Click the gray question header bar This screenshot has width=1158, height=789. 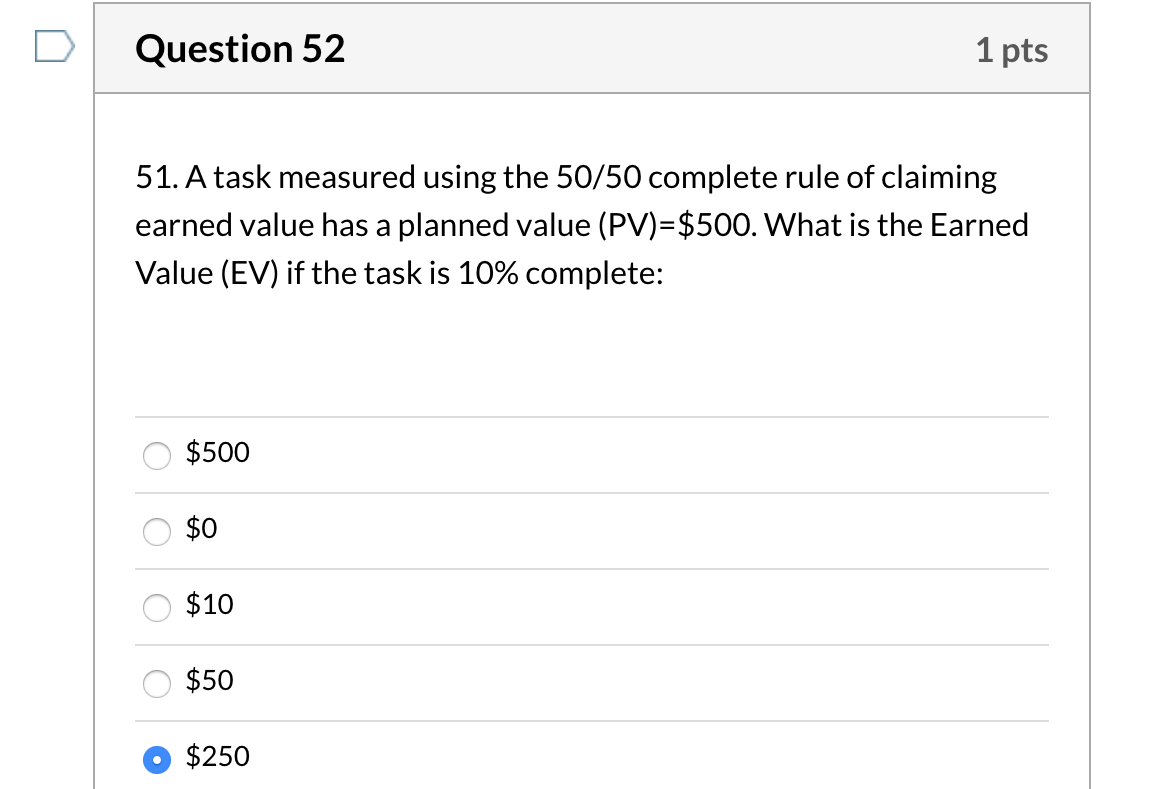tap(592, 48)
